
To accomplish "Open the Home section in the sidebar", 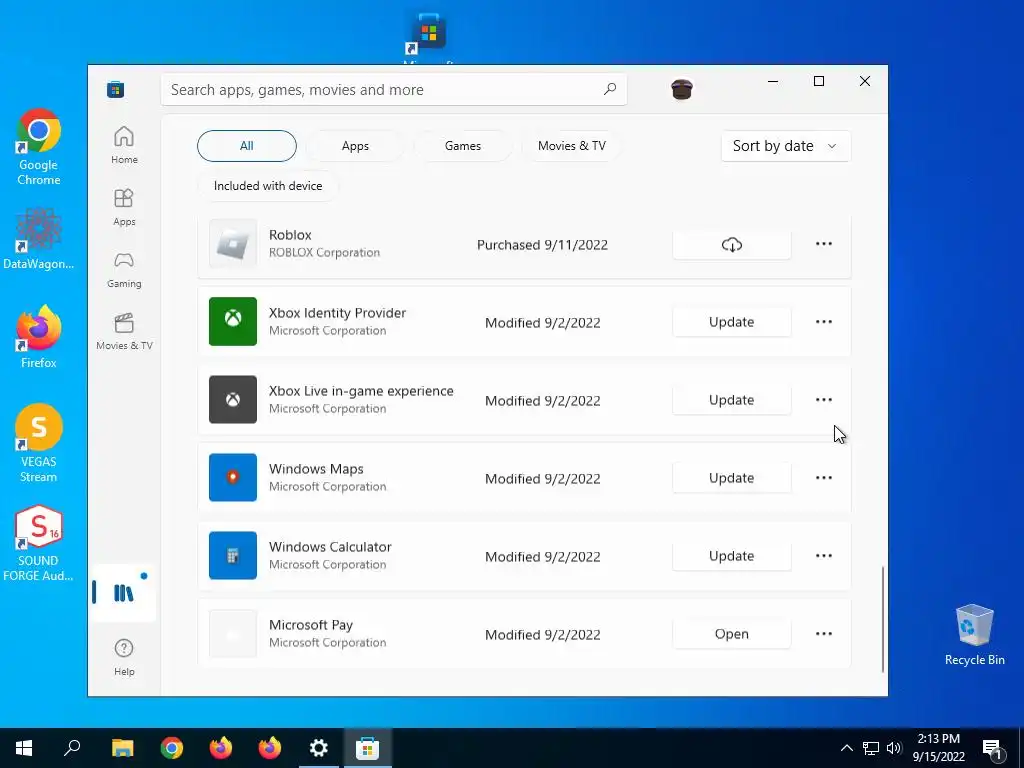I will tap(124, 145).
